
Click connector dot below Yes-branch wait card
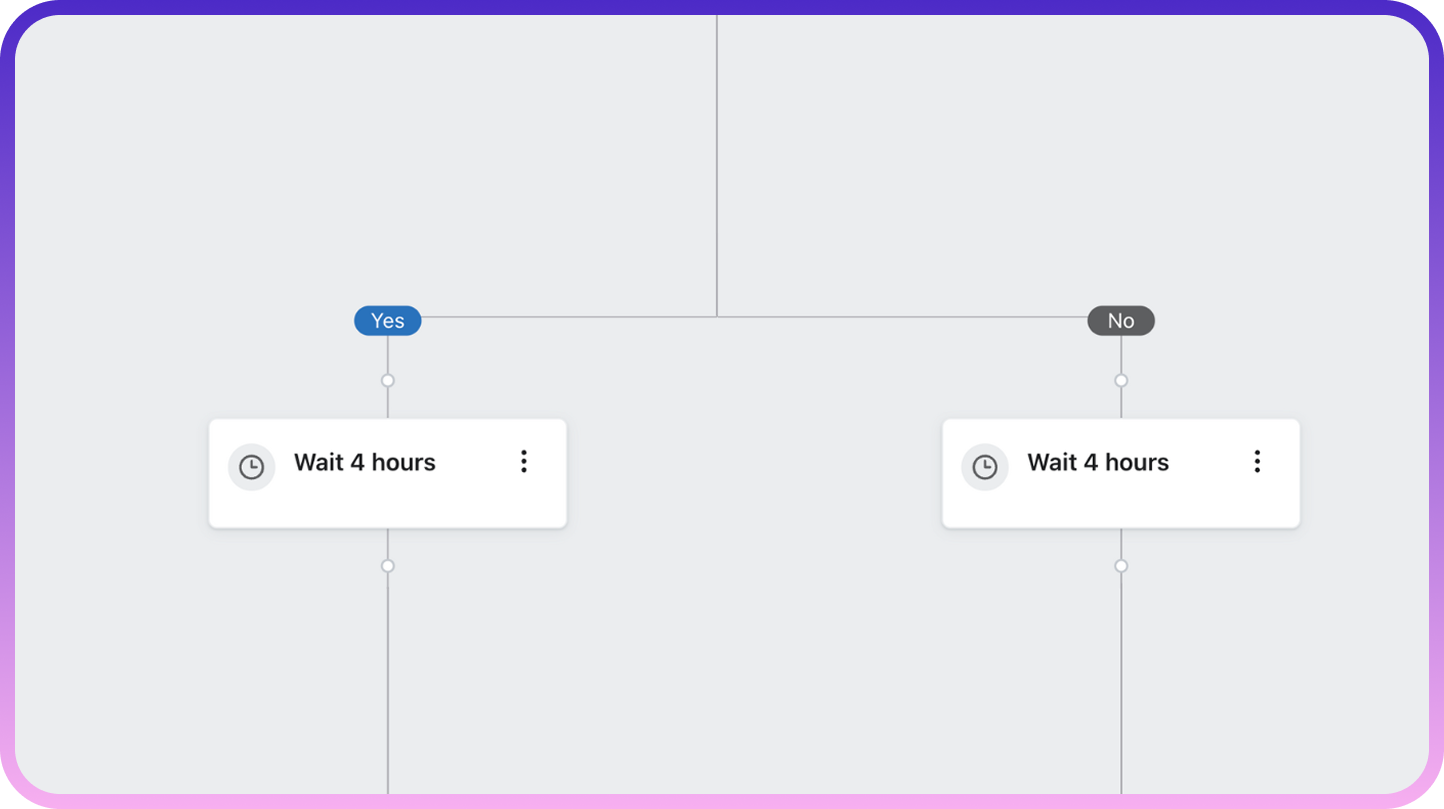tap(388, 566)
